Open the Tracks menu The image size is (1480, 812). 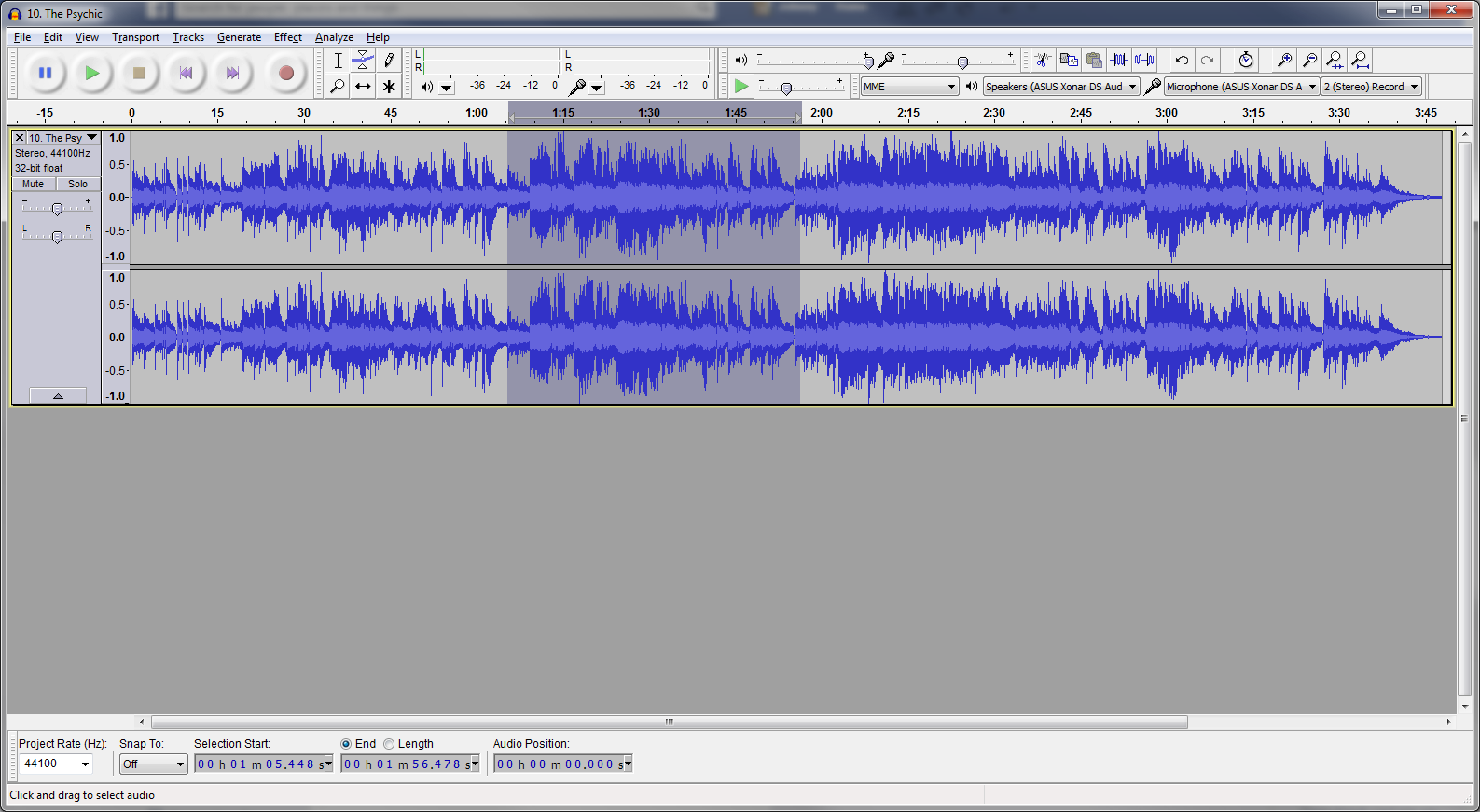coord(188,37)
